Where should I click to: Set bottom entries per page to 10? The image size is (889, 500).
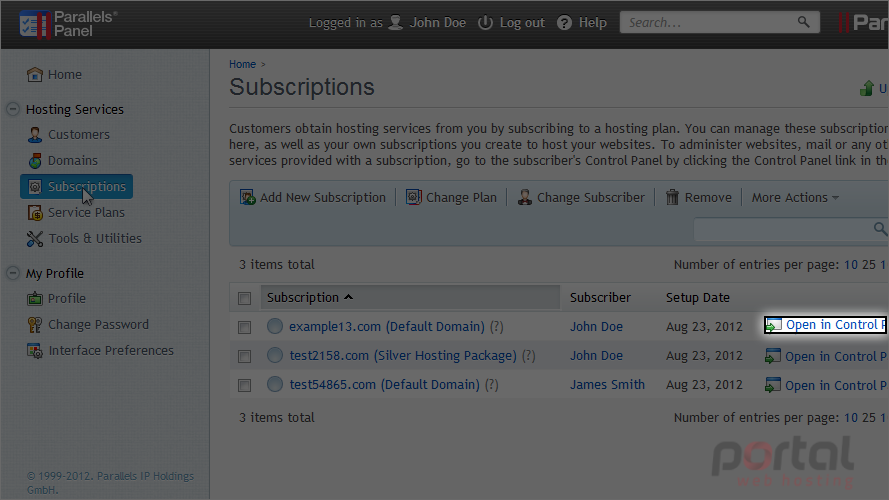click(x=850, y=417)
